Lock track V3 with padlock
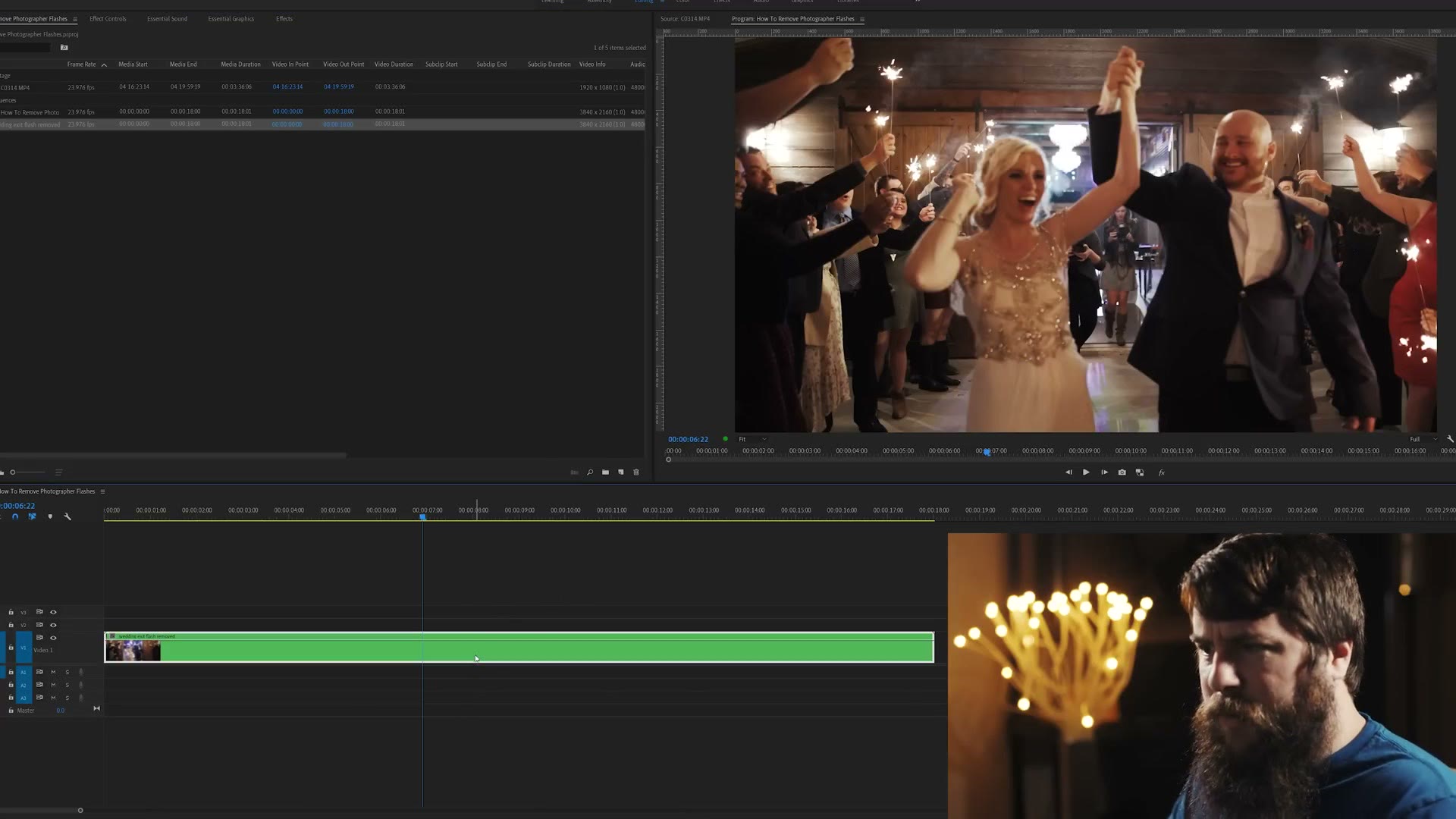 [x=11, y=612]
